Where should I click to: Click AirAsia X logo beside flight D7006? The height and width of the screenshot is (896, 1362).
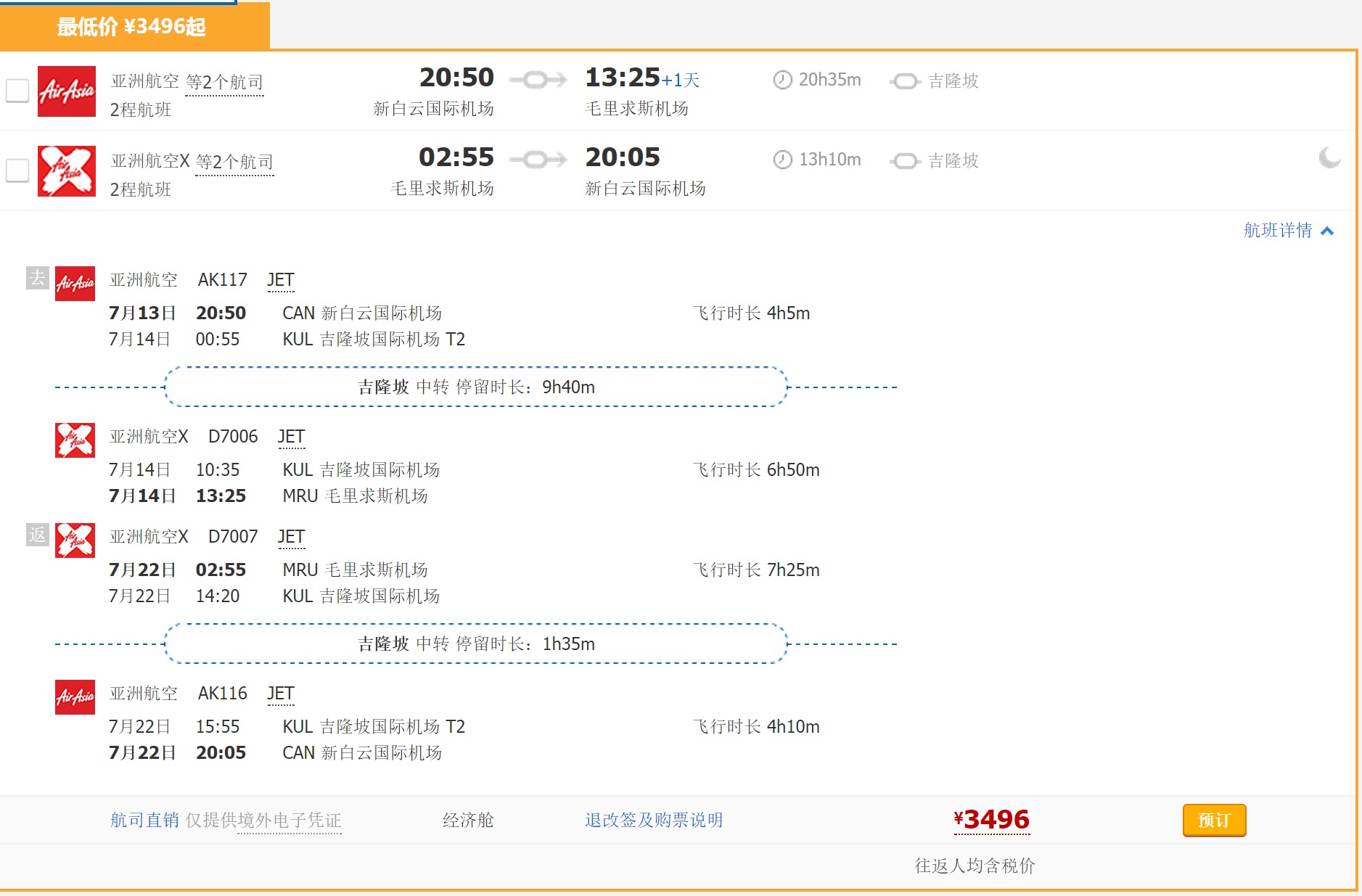point(75,440)
